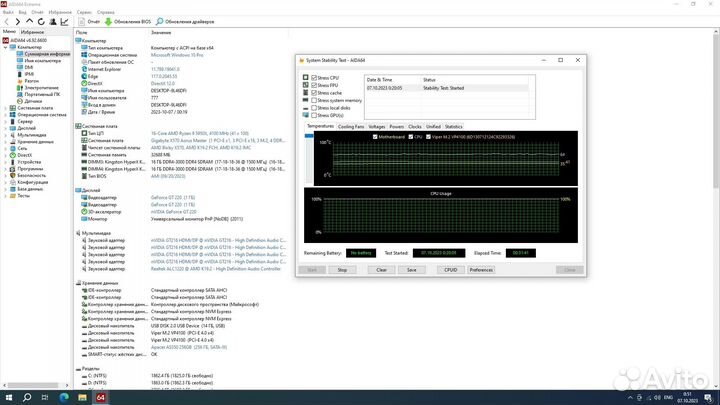
Task: Hide the Motherboard line in the temperature graph
Action: (375, 137)
